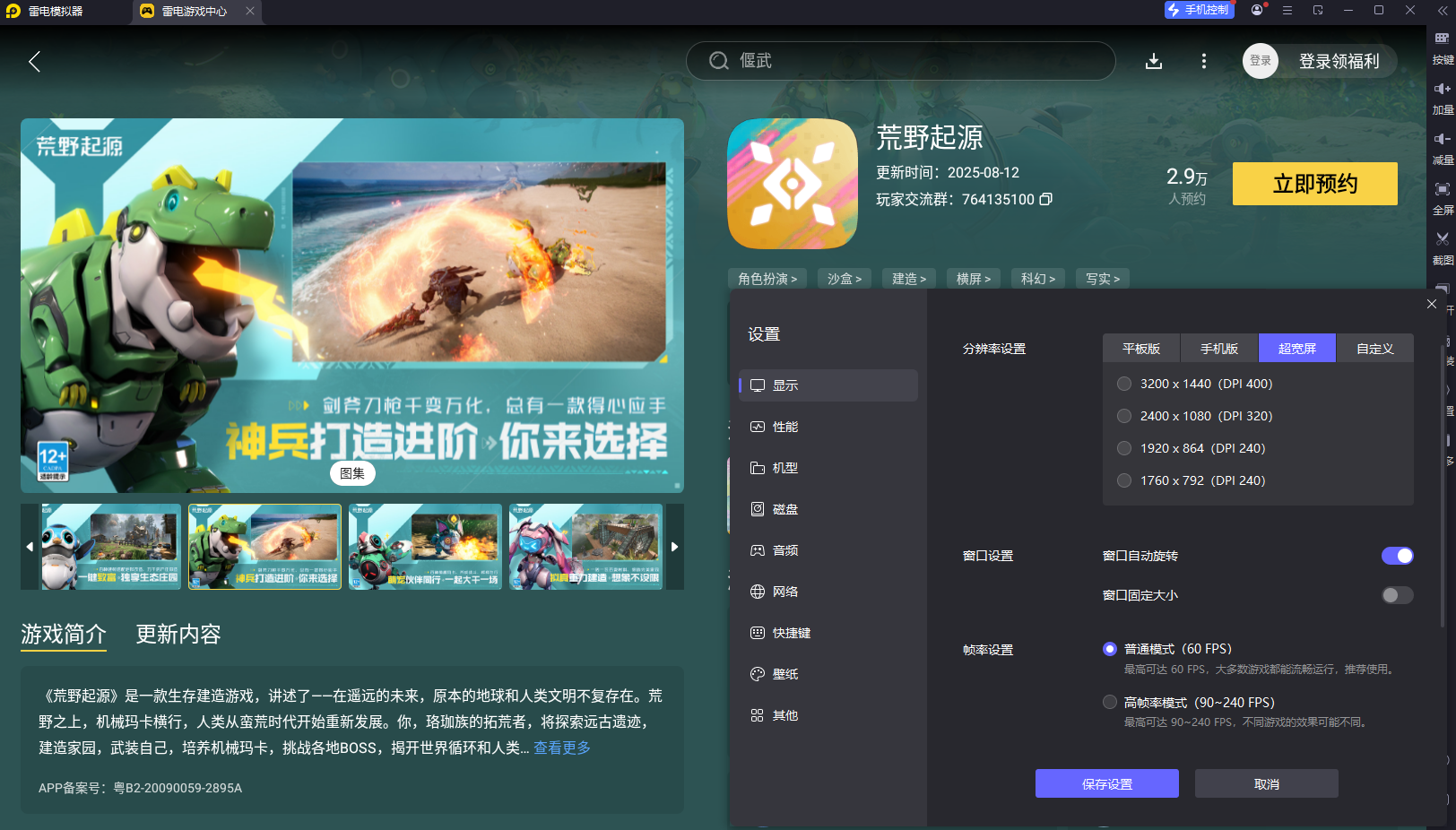Open 机型 device model settings
1456x830 pixels.
pos(828,468)
